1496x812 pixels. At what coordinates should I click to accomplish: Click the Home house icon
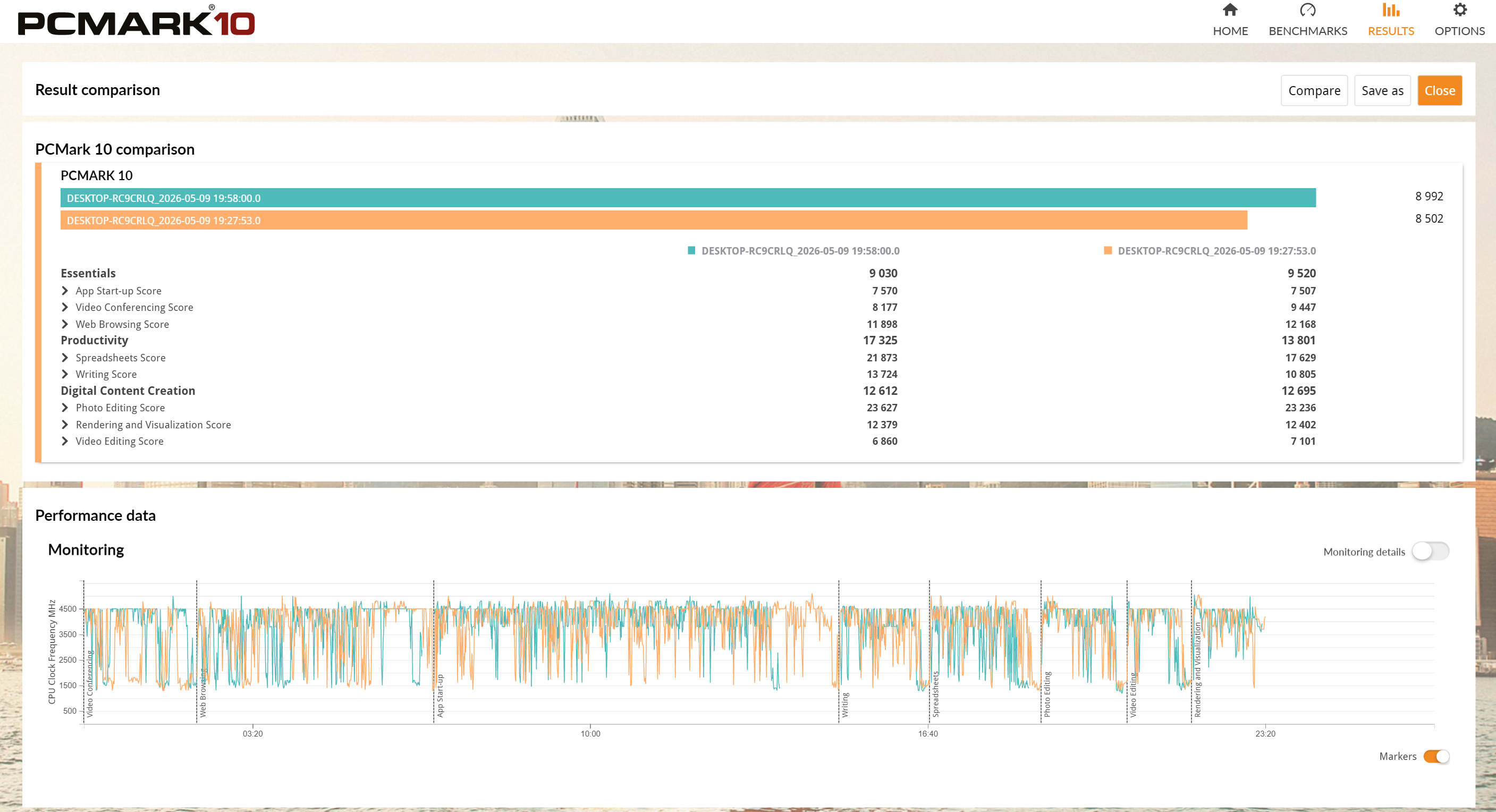click(x=1230, y=10)
